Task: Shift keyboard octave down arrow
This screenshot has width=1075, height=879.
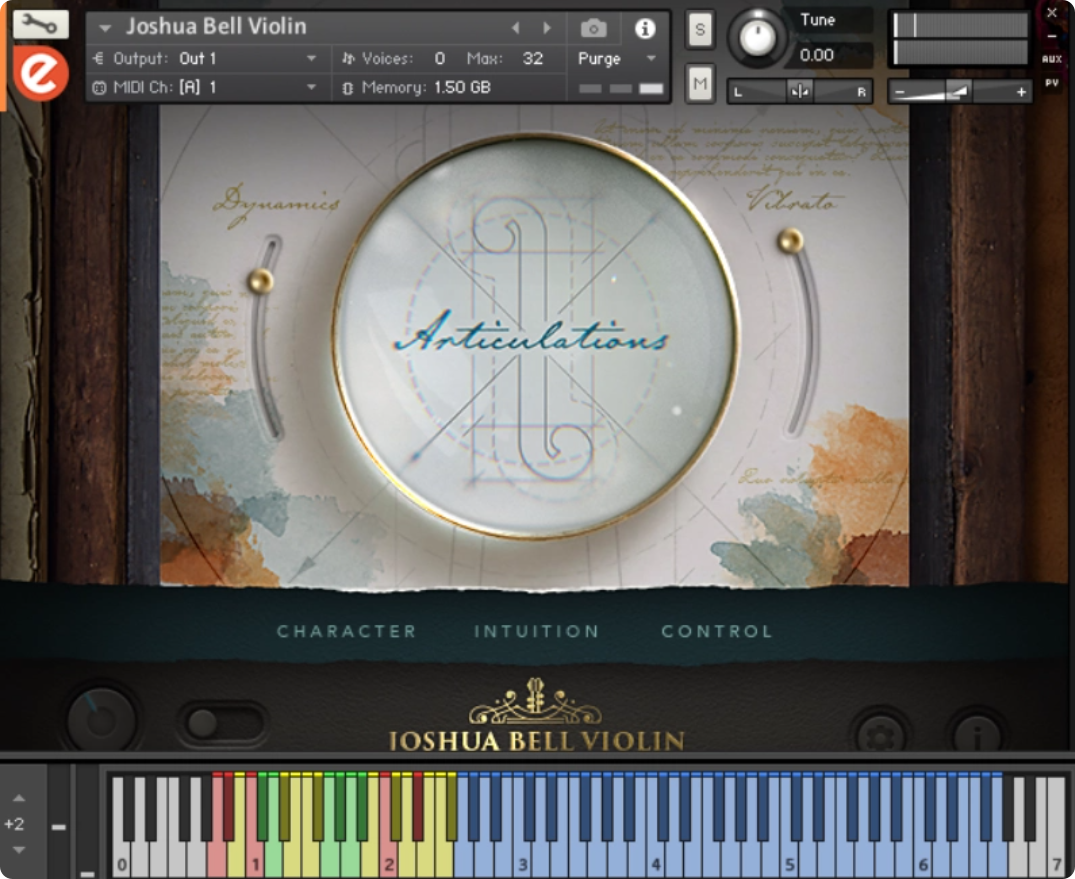Action: [19, 850]
